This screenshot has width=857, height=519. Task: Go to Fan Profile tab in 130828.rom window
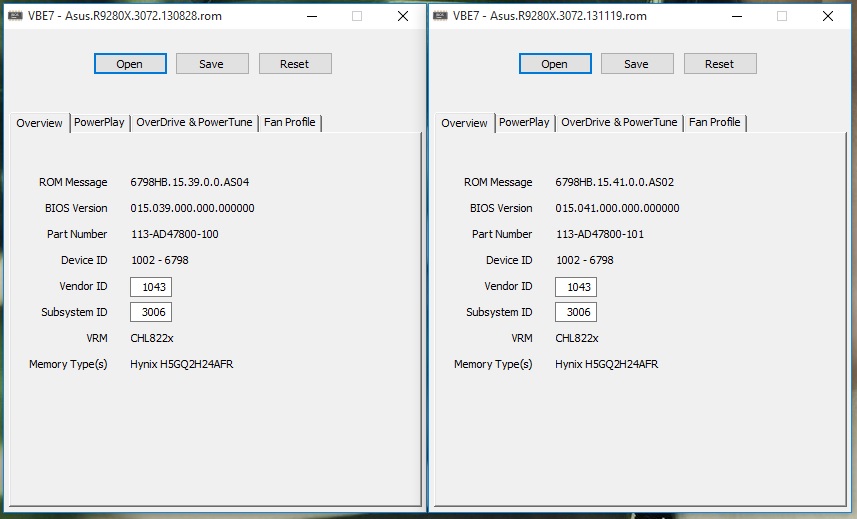290,122
